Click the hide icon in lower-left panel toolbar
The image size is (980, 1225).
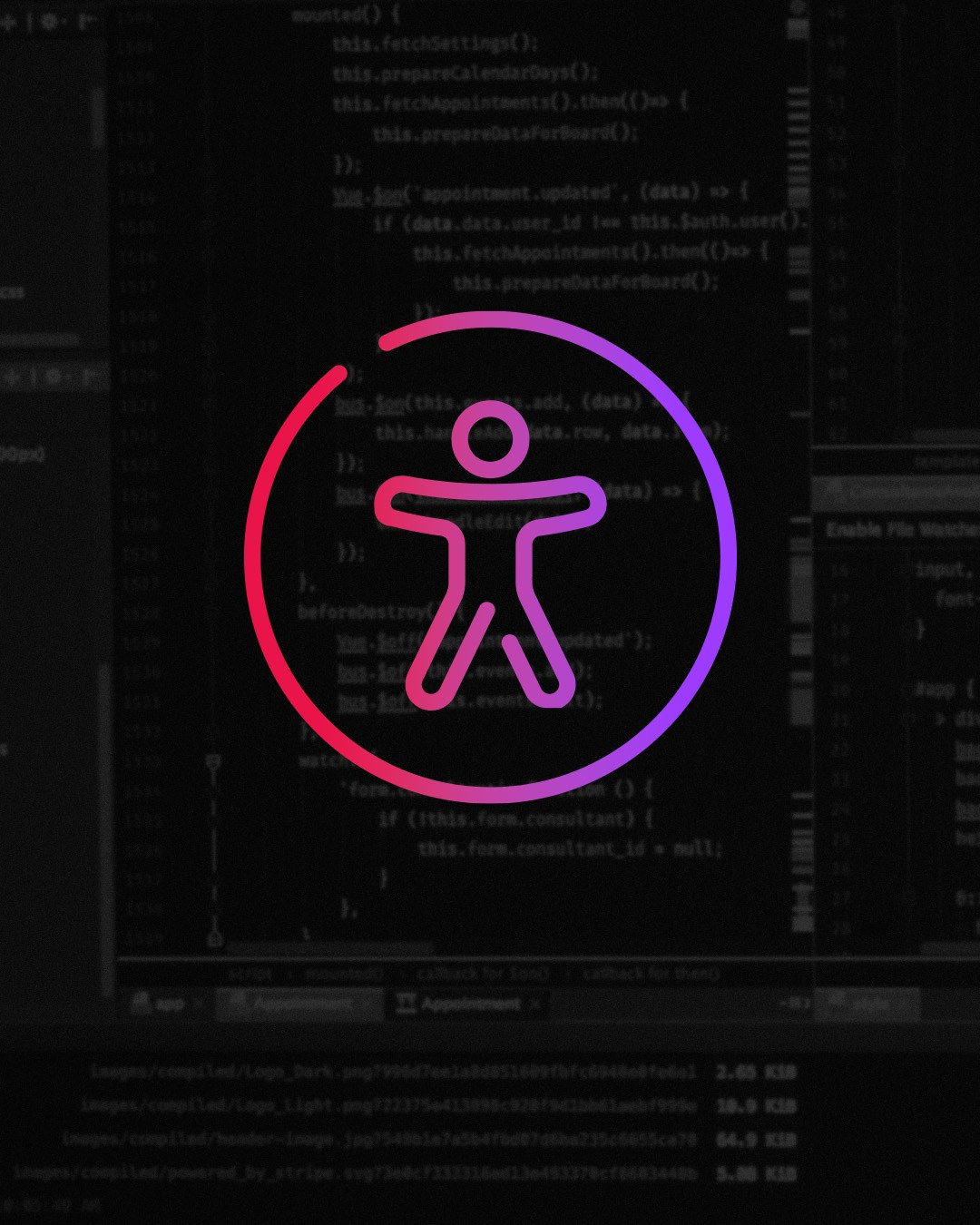(91, 377)
